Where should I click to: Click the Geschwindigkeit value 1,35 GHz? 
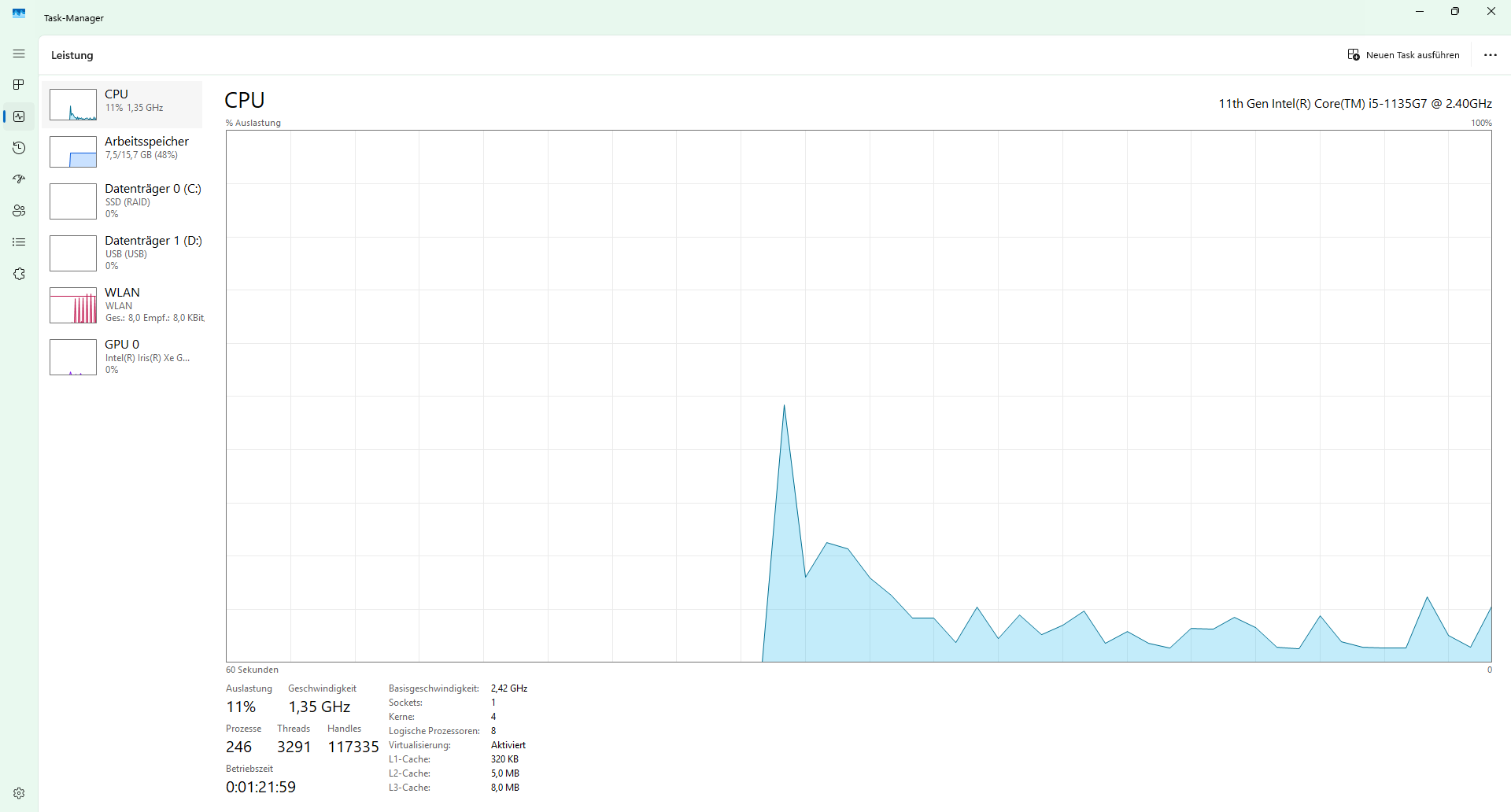[x=320, y=707]
